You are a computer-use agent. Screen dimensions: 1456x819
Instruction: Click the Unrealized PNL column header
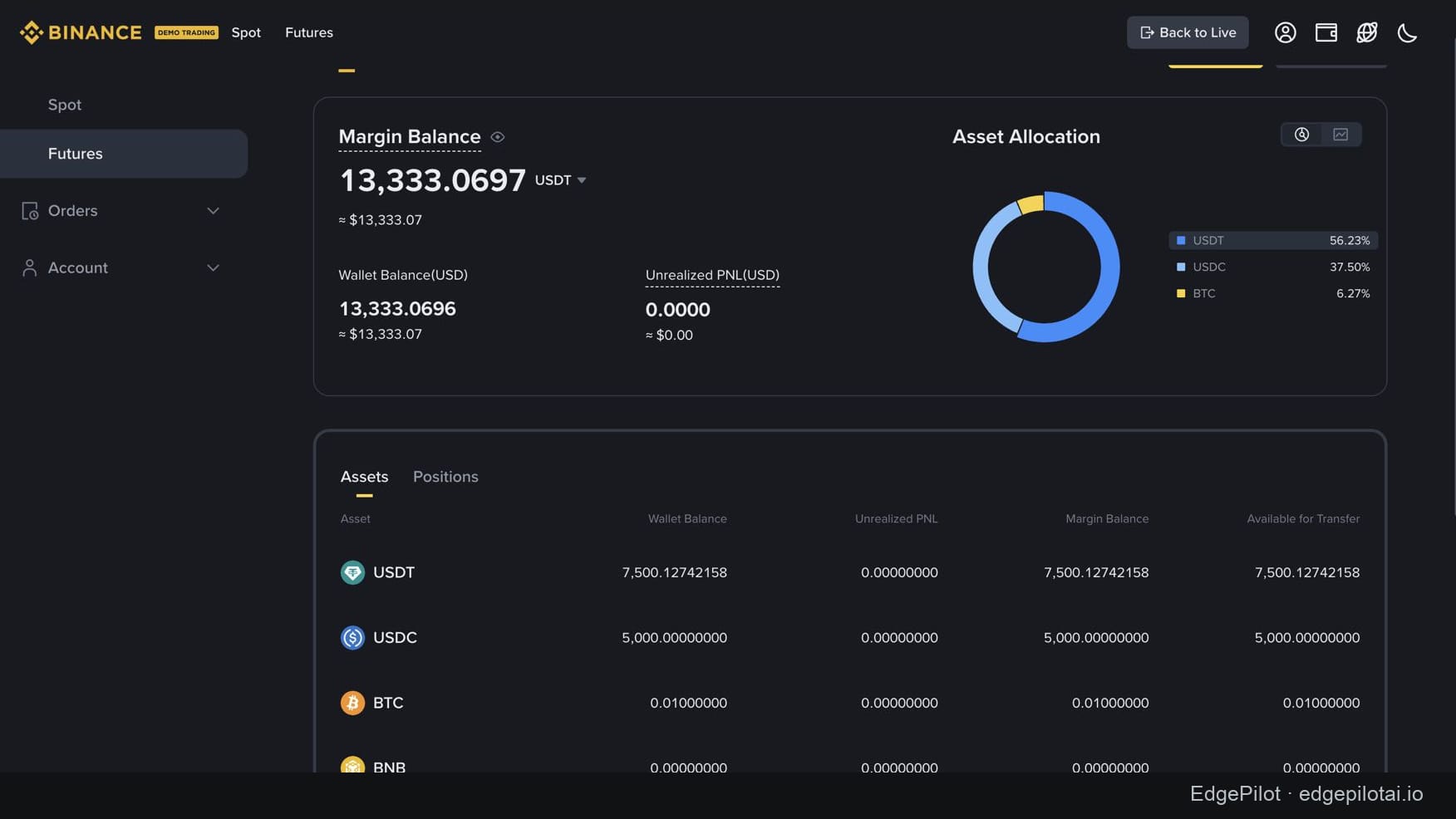coord(896,518)
